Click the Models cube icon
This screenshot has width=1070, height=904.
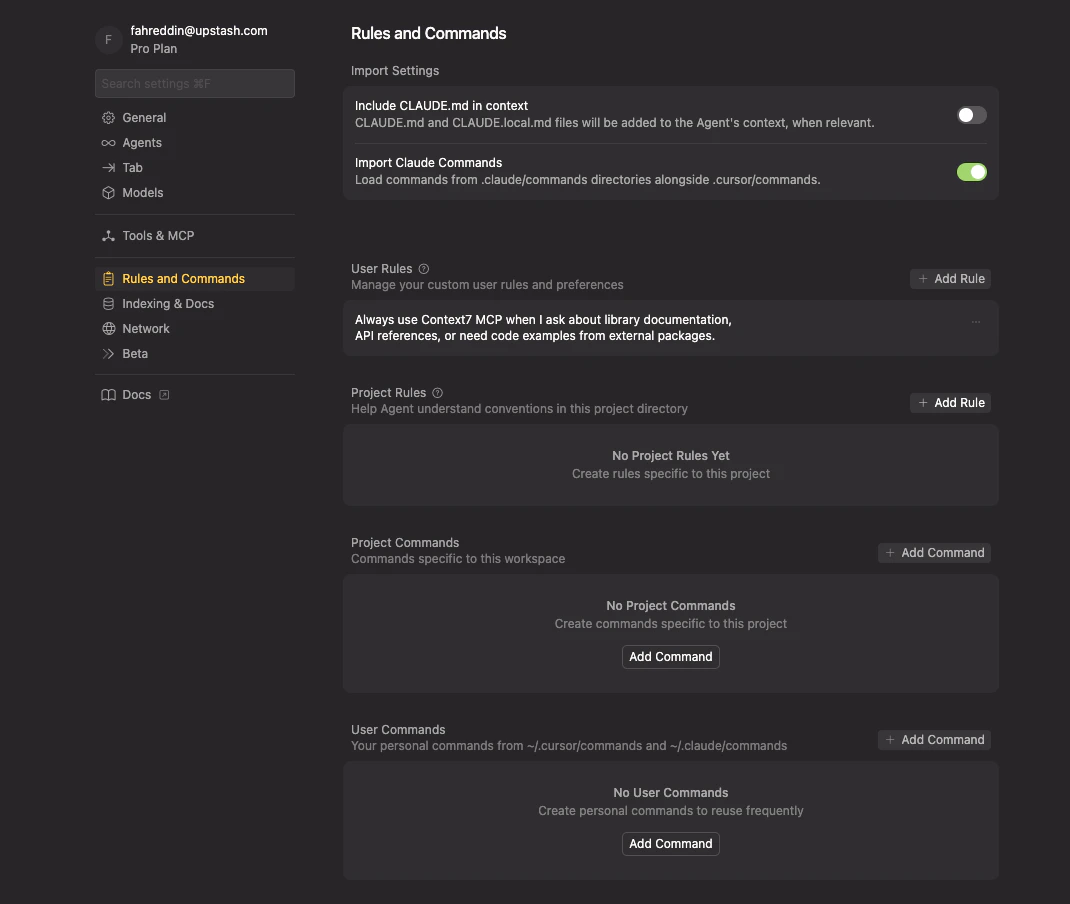tap(108, 192)
